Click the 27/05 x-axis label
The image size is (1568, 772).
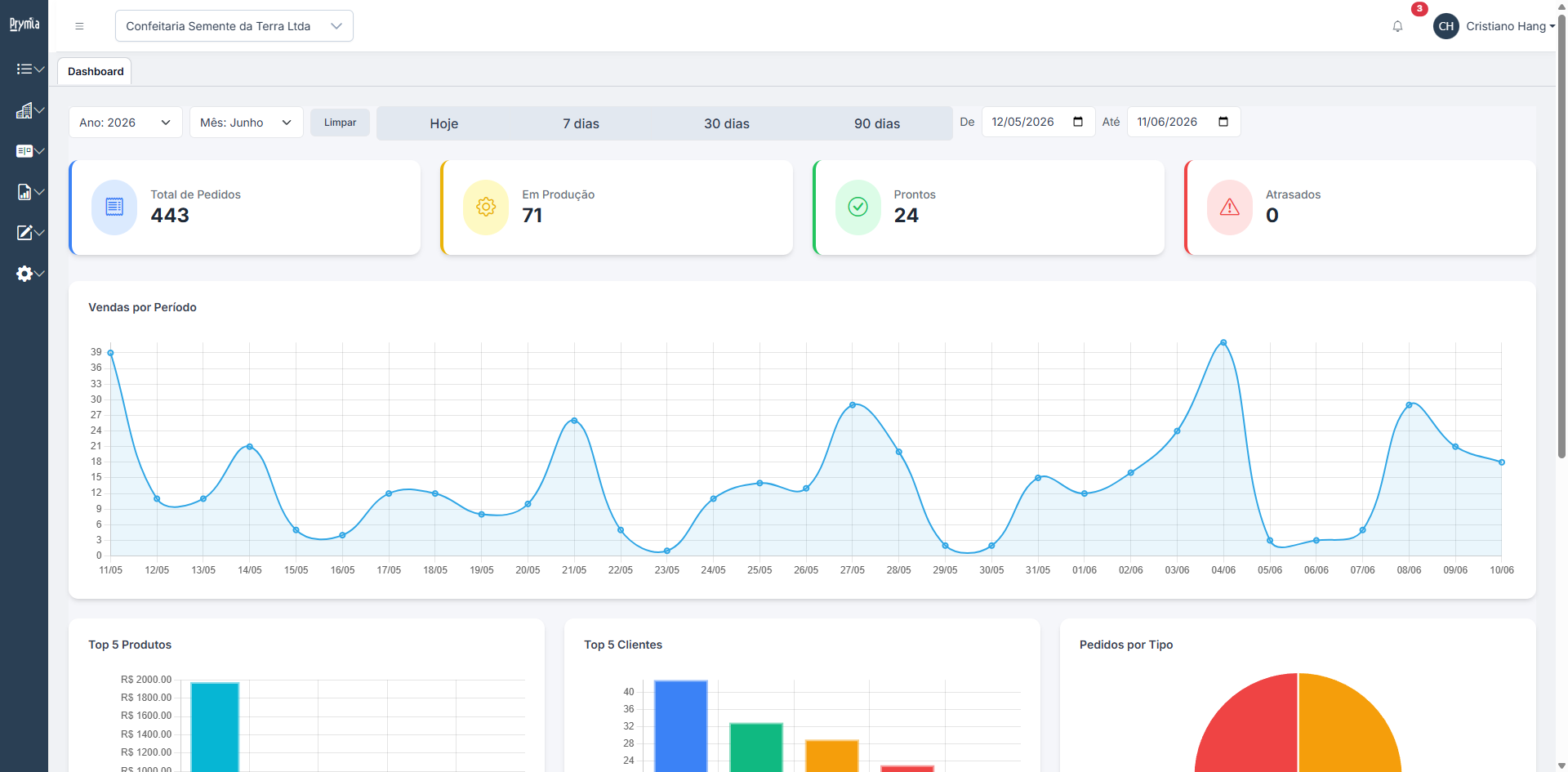click(x=853, y=570)
